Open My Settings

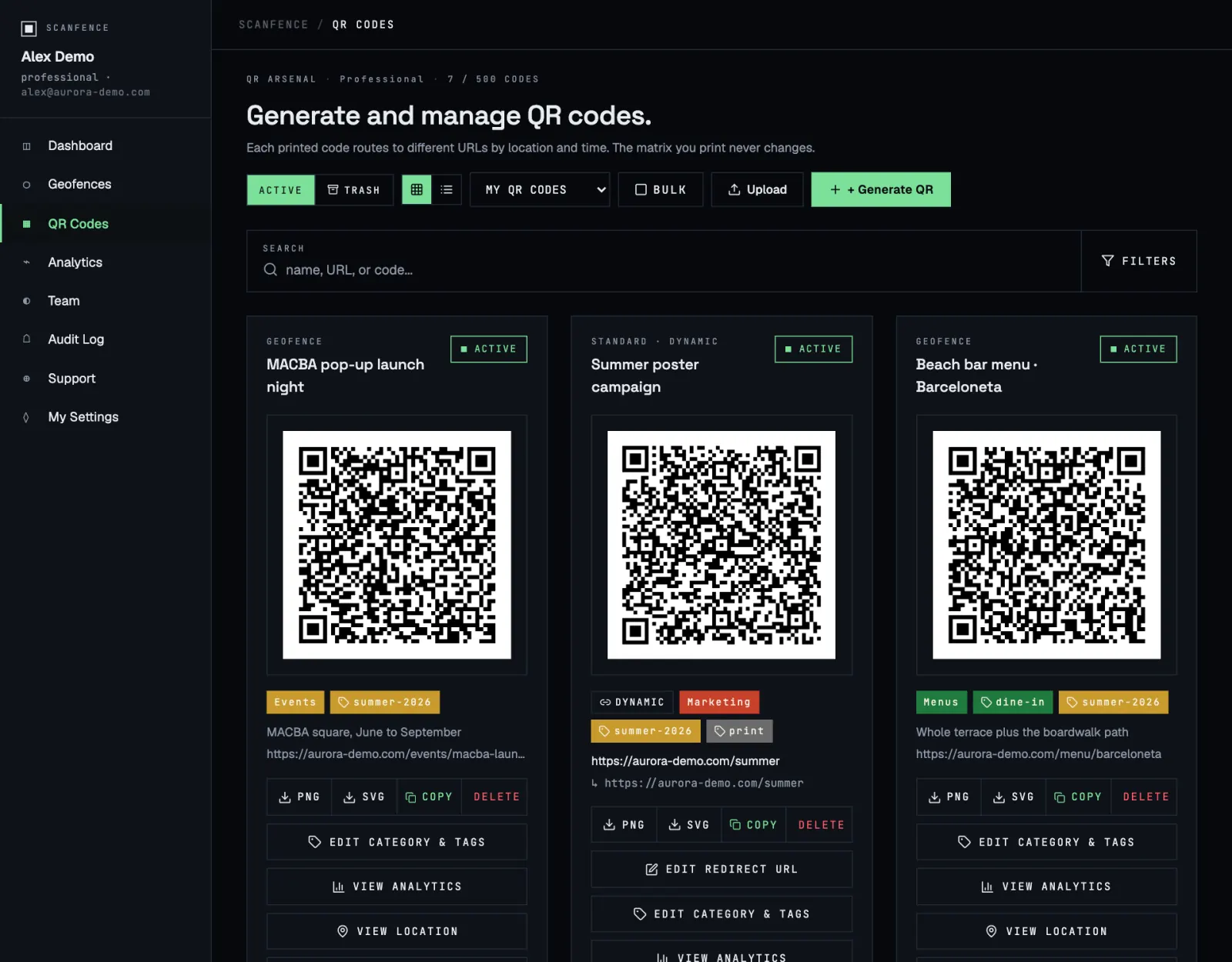tap(105, 417)
